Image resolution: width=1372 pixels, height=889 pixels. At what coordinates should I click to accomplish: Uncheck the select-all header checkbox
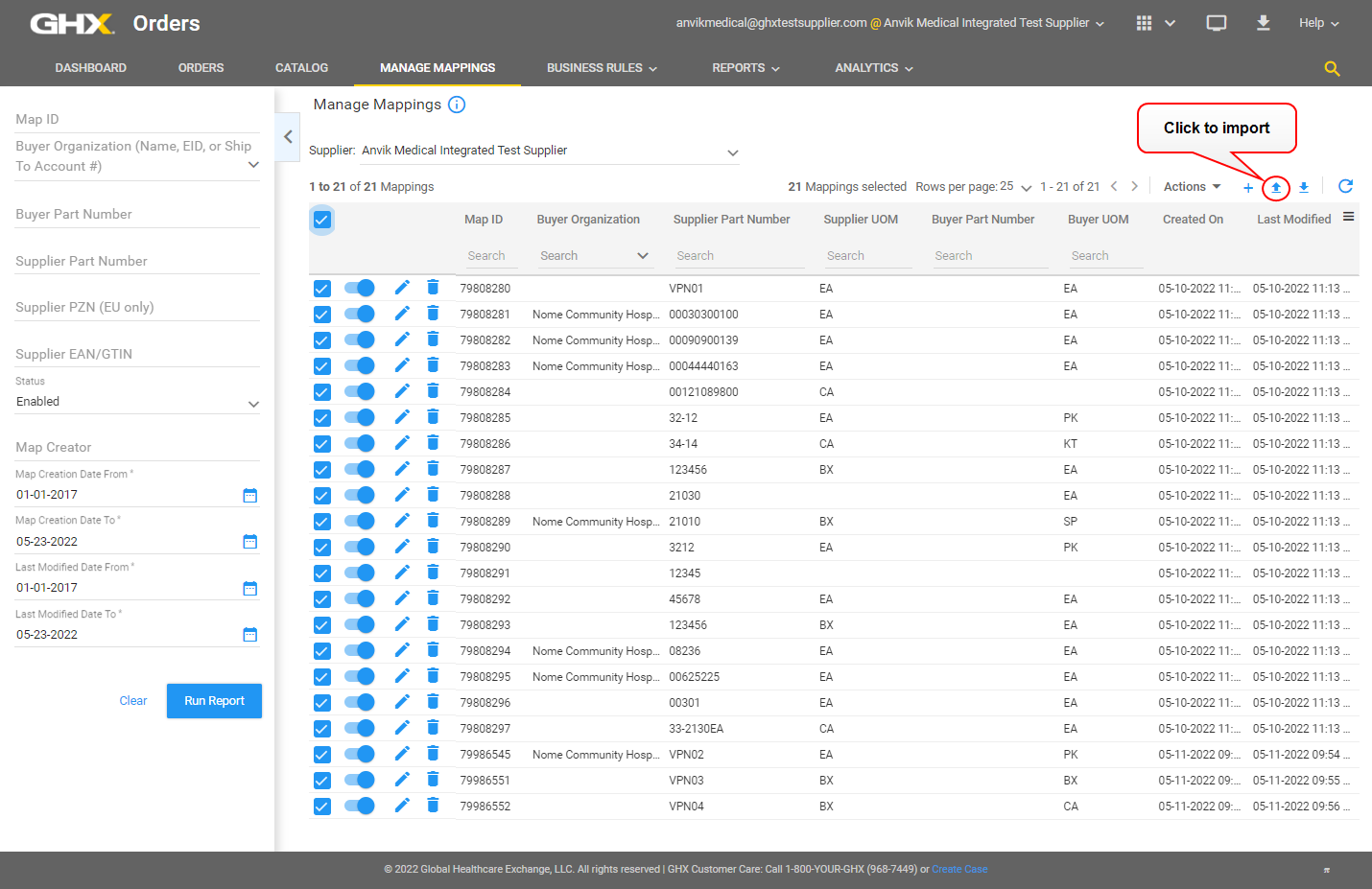click(x=322, y=220)
